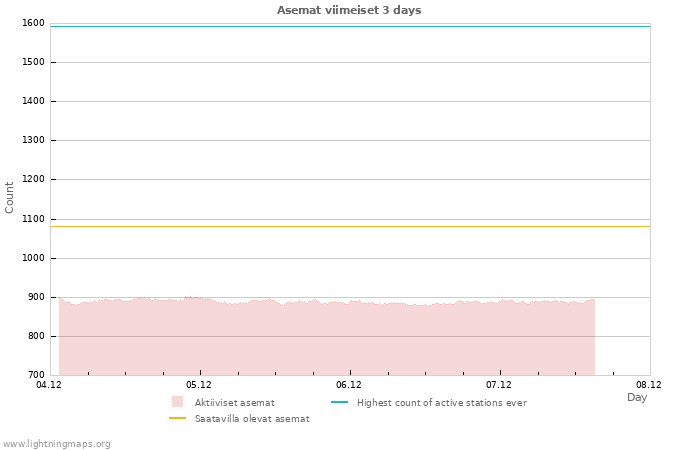Click the 04.12 date tick label
This screenshot has width=700, height=450.
click(x=49, y=384)
